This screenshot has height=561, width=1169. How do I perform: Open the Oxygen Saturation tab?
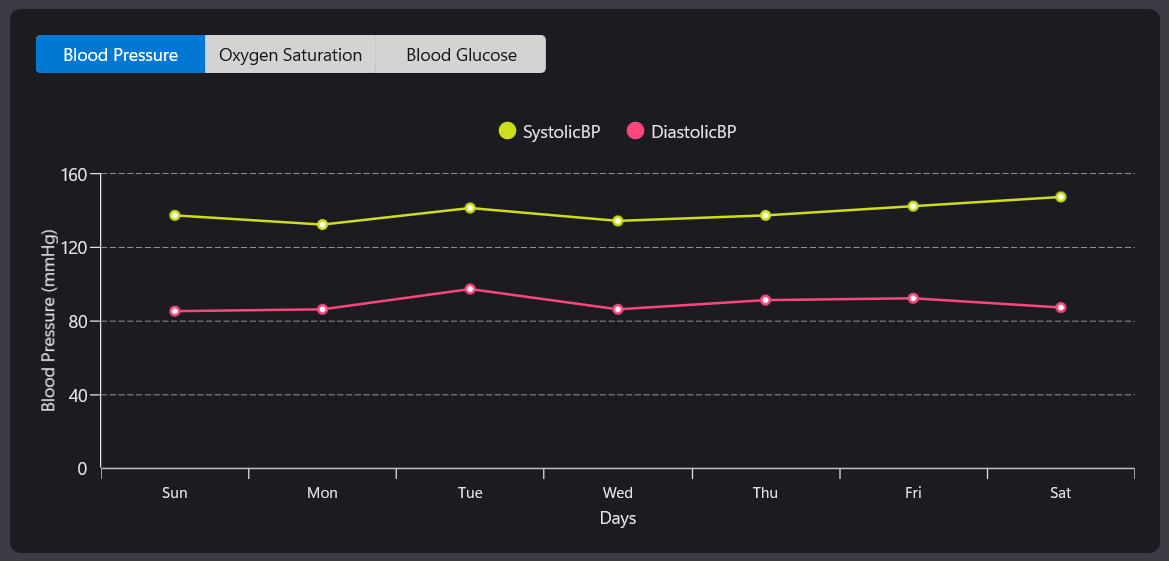[x=290, y=55]
